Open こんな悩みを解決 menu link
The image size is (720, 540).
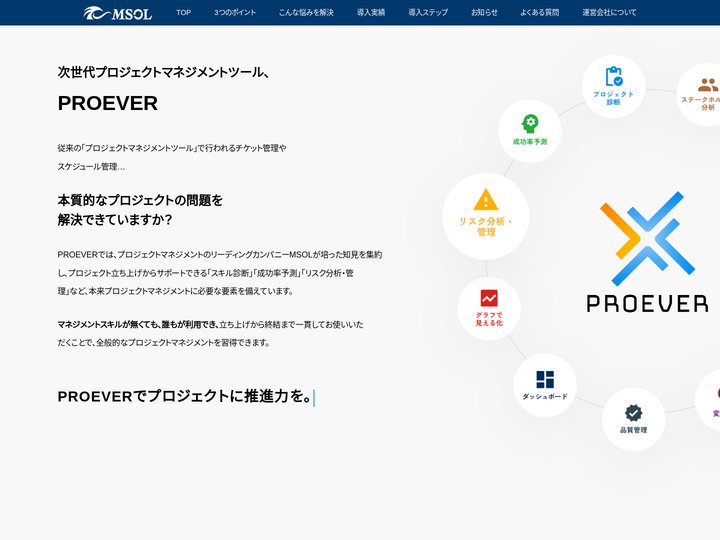306,13
